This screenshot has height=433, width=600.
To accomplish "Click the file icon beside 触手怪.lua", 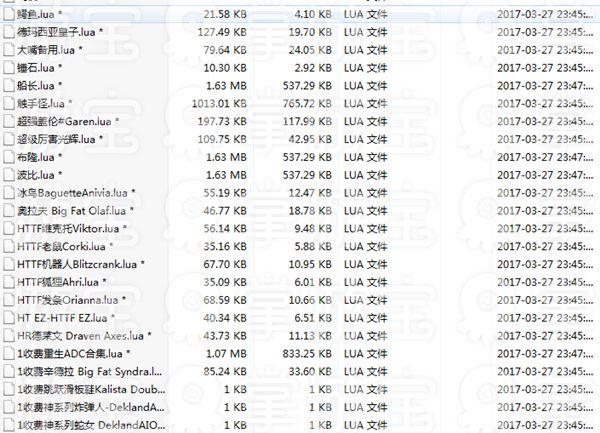I will pyautogui.click(x=8, y=104).
